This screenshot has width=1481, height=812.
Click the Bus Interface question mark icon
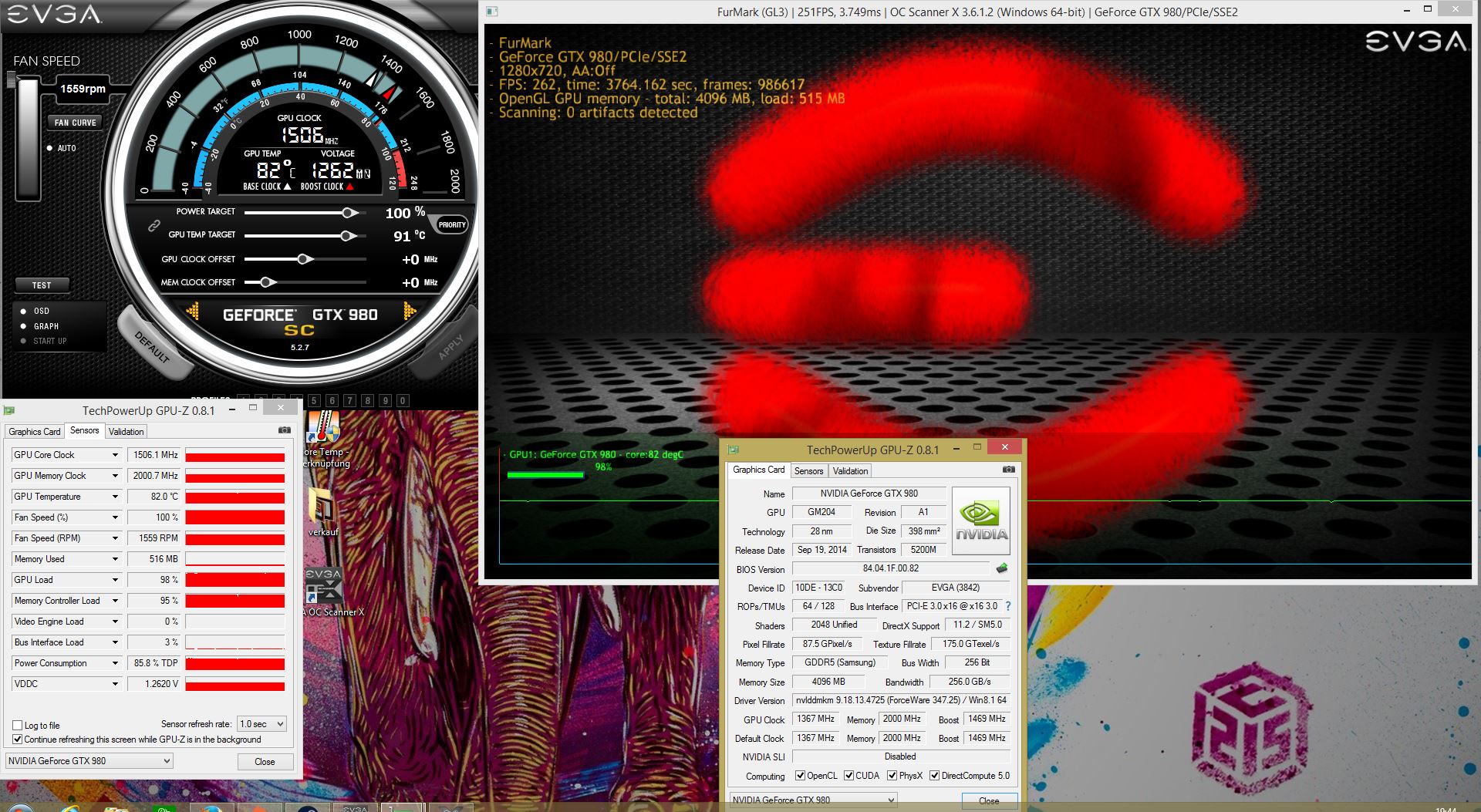pyautogui.click(x=1007, y=606)
